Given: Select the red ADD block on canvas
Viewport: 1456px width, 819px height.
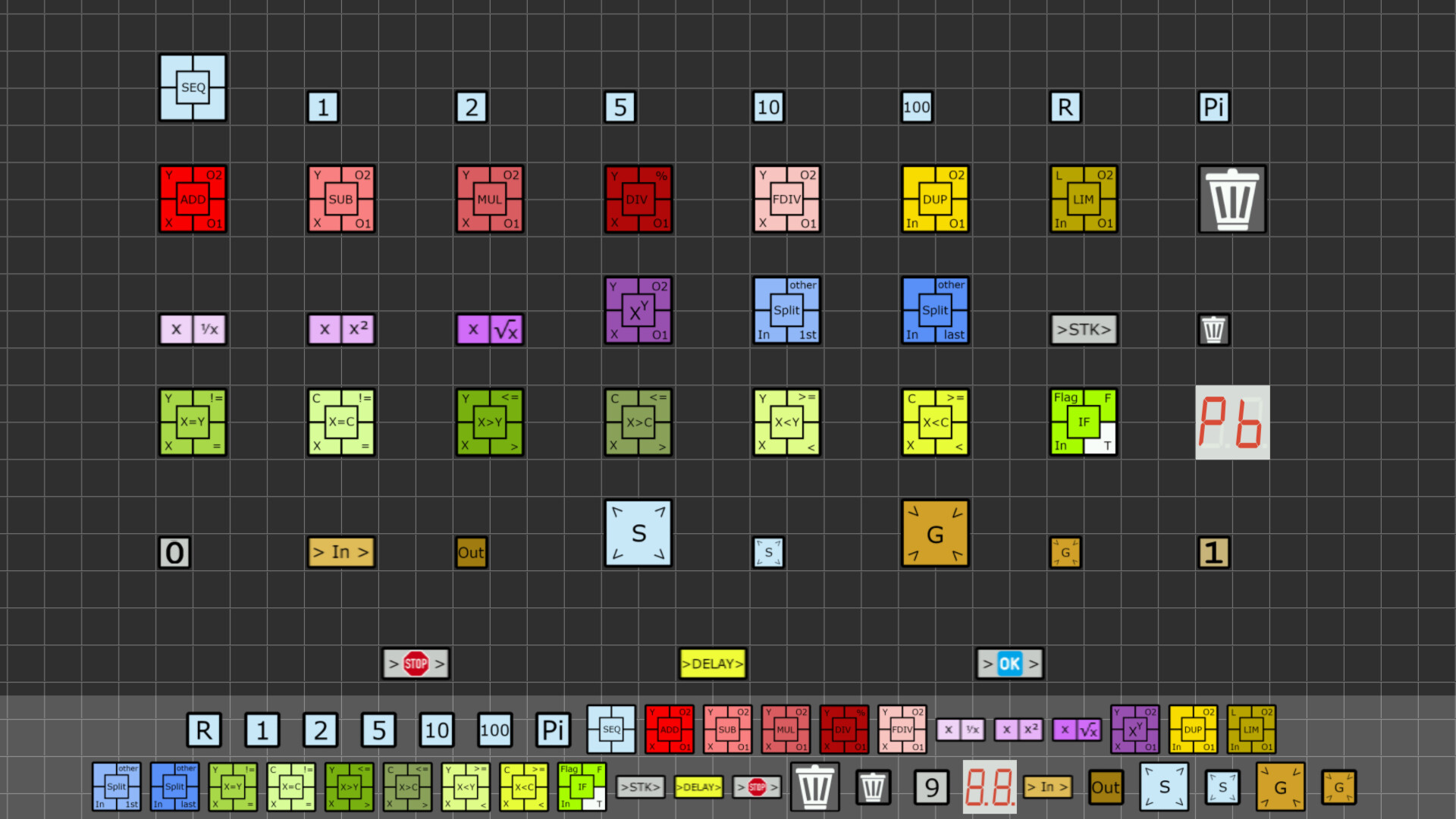Looking at the screenshot, I should (x=193, y=199).
